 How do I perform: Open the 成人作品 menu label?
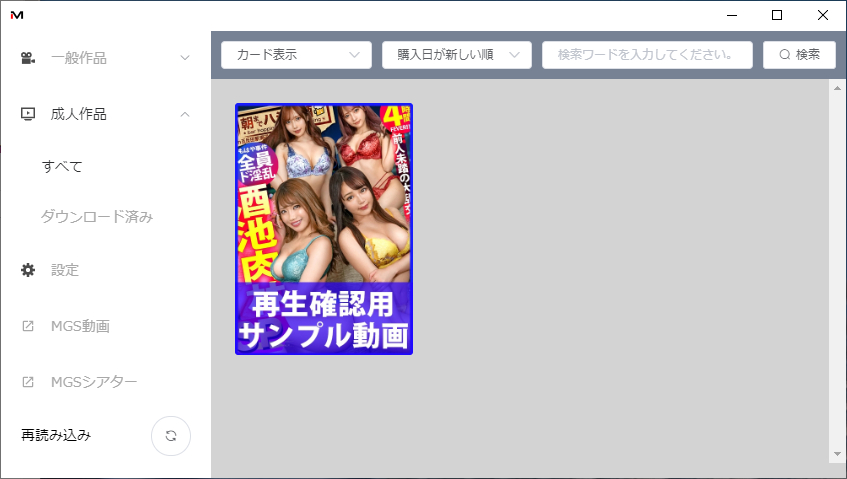coord(79,114)
